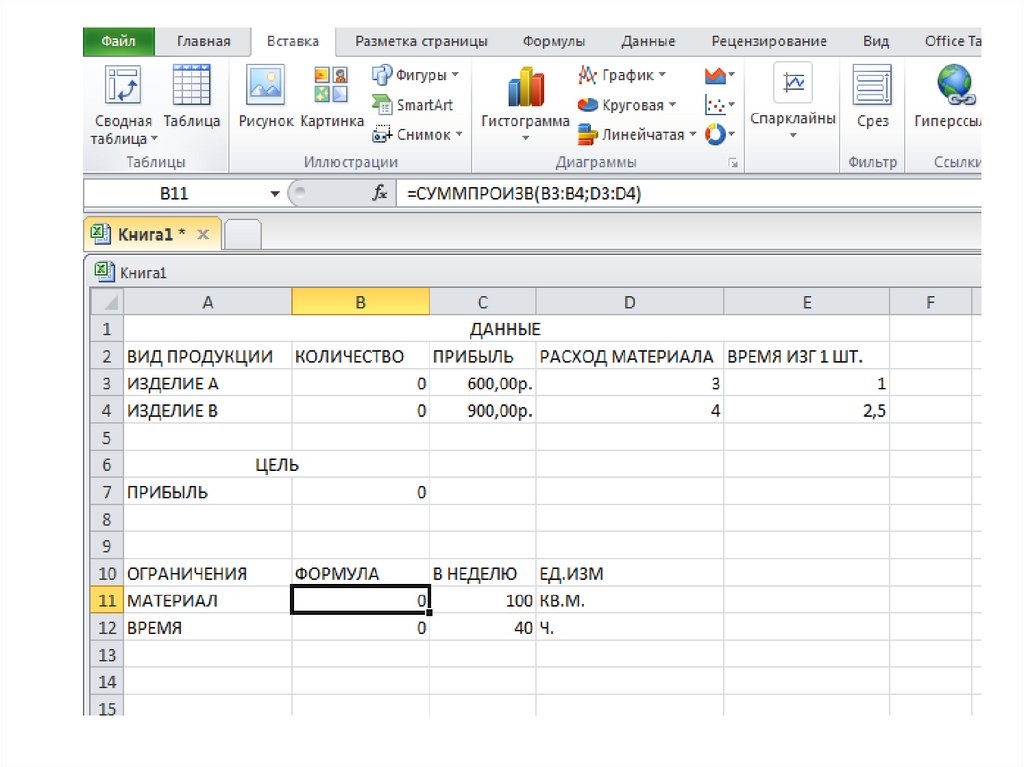Switch to the Рецензирование tab
Image resolution: width=1024 pixels, height=767 pixels.
coord(769,41)
